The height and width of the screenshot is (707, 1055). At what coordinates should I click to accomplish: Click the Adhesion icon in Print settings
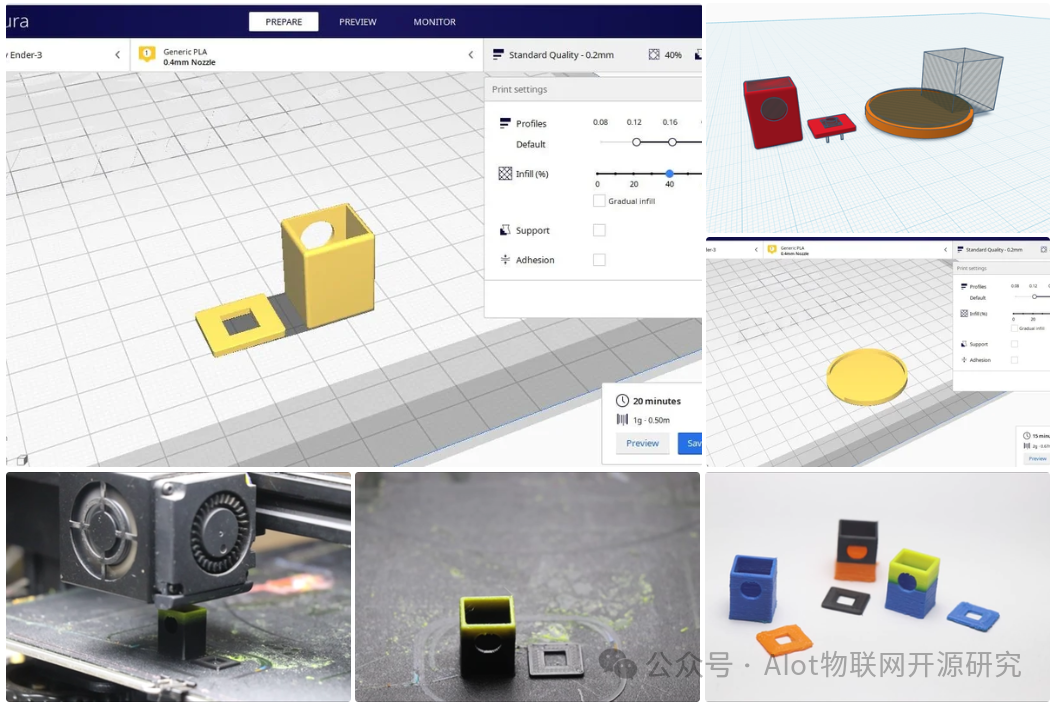point(505,259)
